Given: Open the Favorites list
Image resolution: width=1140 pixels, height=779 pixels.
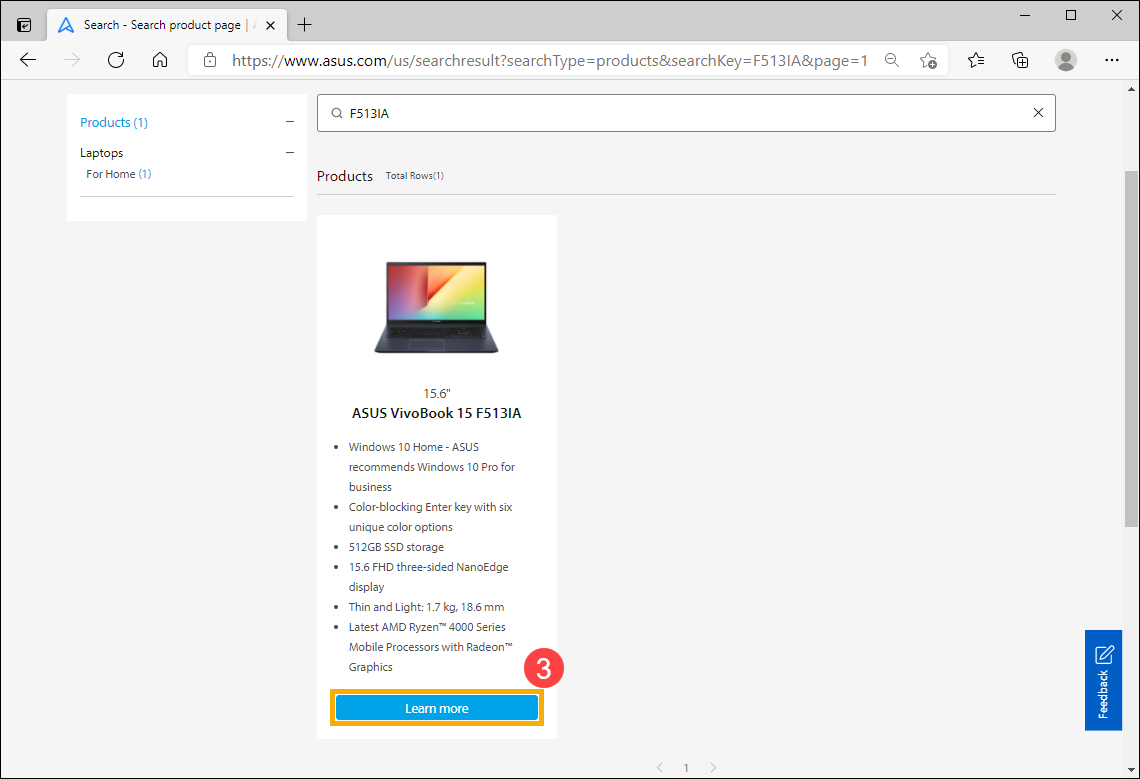Looking at the screenshot, I should pos(976,60).
